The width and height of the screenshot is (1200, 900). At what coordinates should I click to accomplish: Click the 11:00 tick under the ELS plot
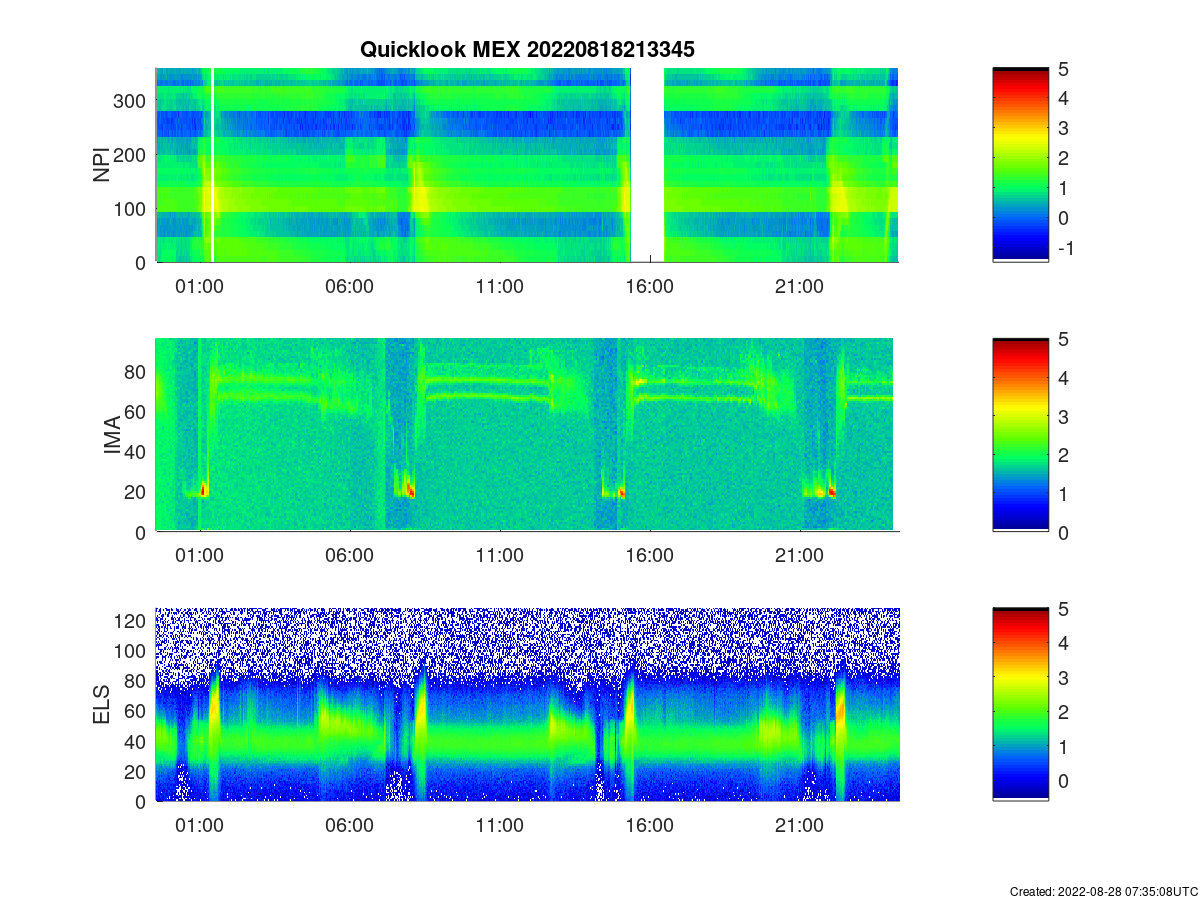coord(500,826)
